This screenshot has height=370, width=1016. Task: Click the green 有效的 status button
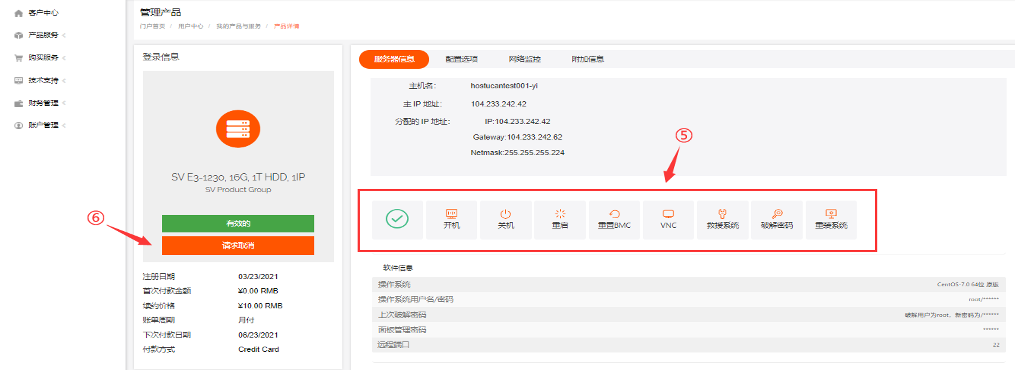238,224
